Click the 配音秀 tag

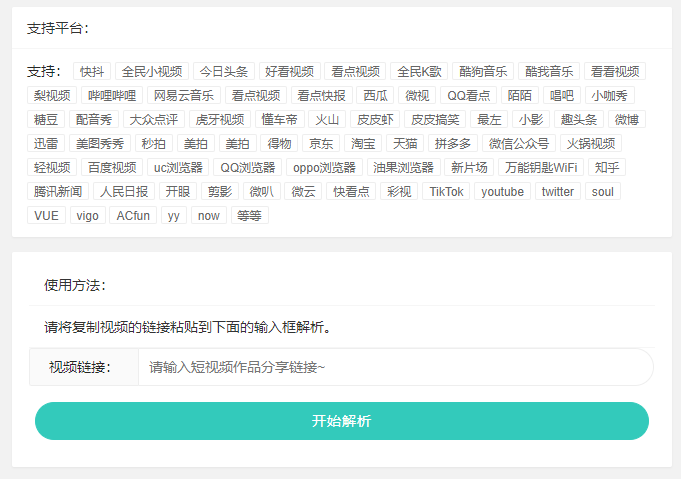(x=94, y=119)
